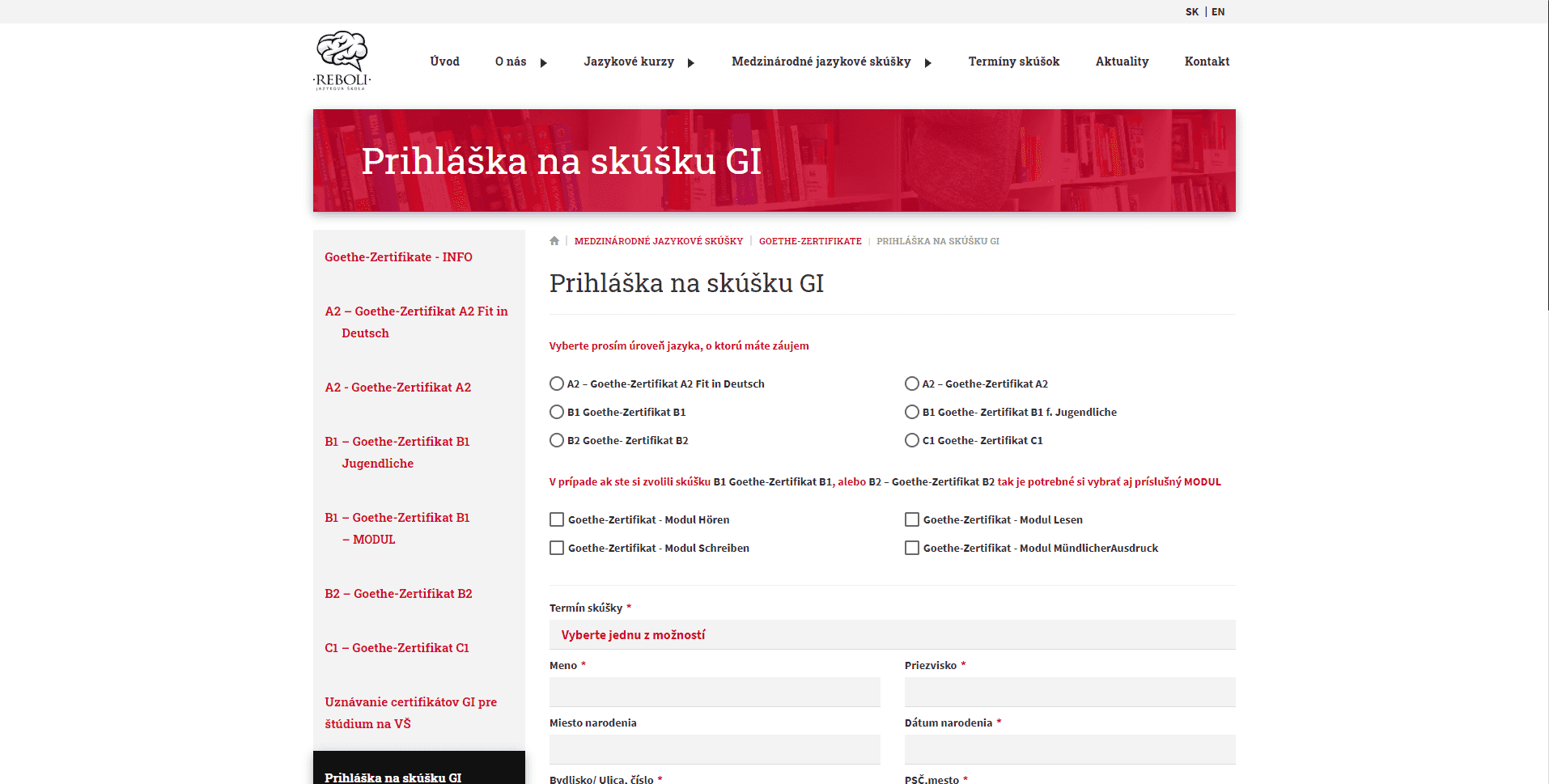1549x784 pixels.
Task: Expand Medzinárodné jazykové skúšky submenu arrow
Action: tap(928, 63)
